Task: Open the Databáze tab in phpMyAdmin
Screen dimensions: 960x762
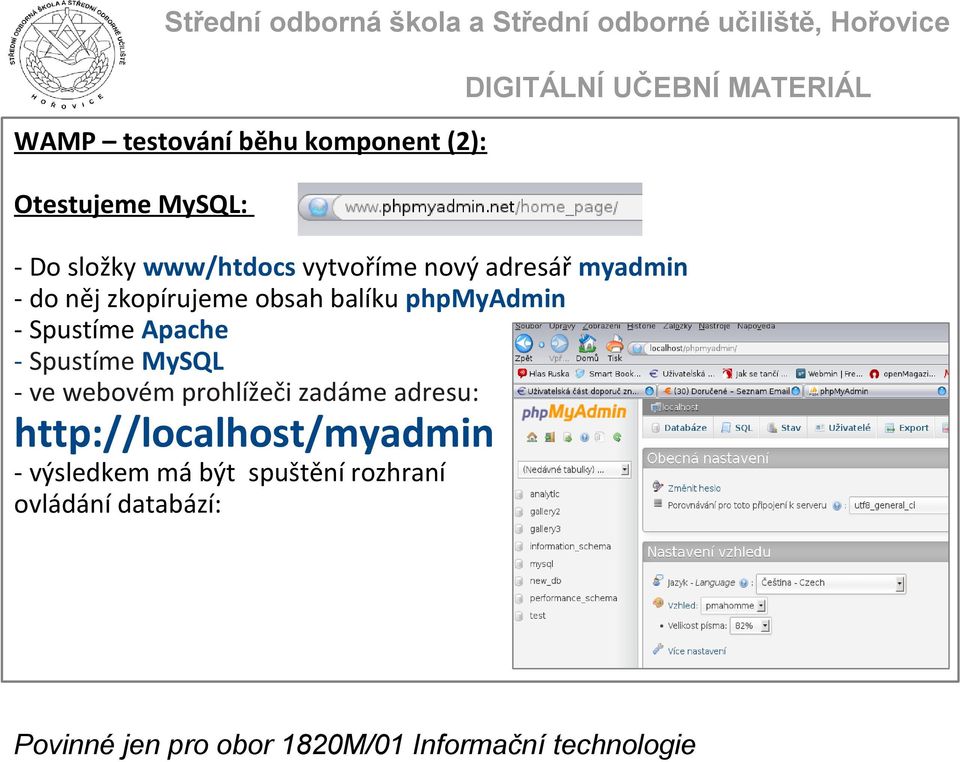Action: tap(678, 428)
